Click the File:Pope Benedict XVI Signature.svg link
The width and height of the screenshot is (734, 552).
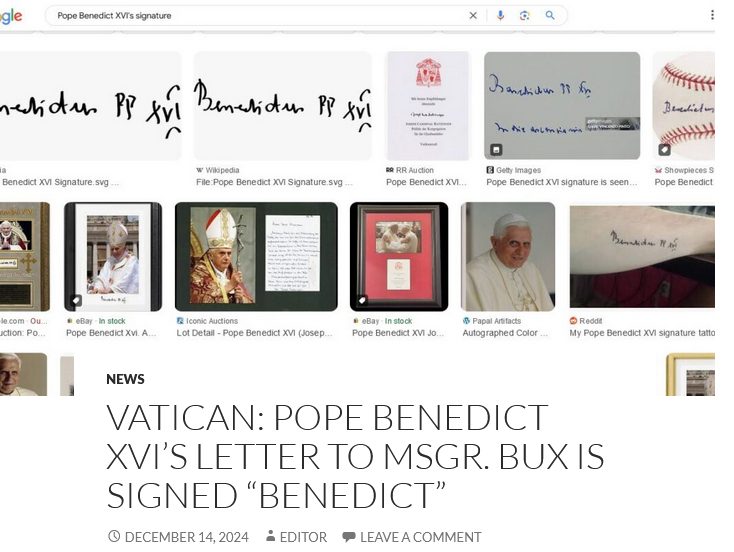[x=274, y=182]
